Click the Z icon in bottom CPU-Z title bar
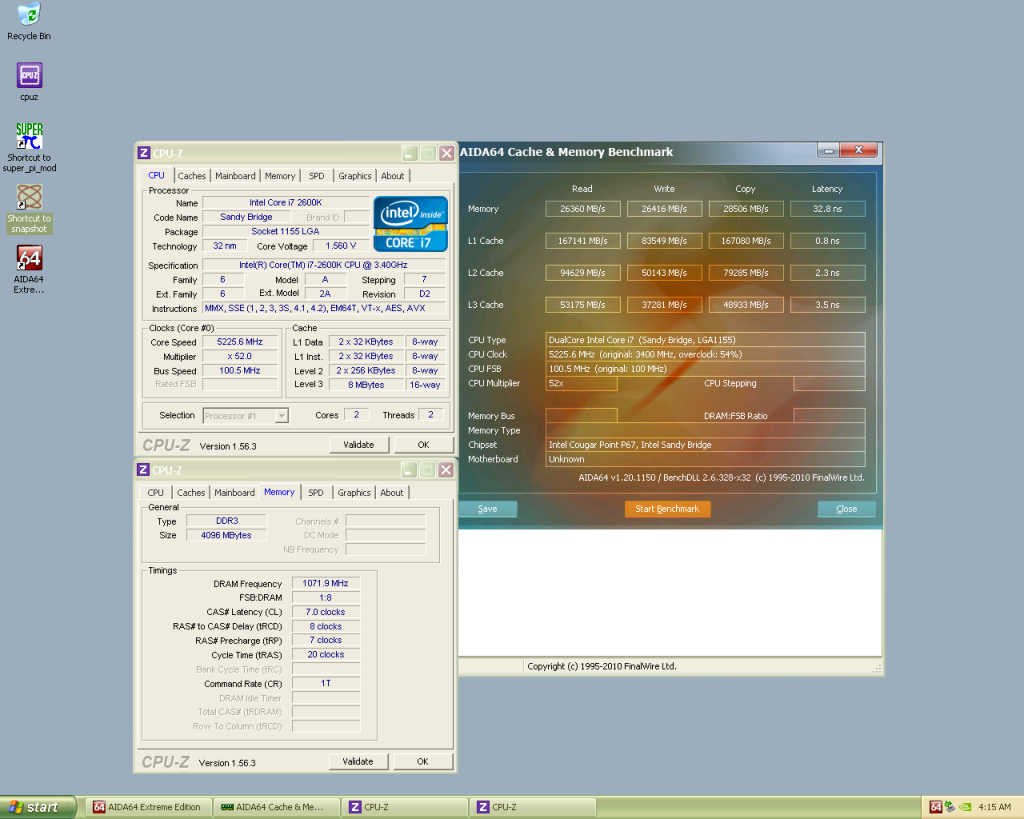The image size is (1024, 819). pyautogui.click(x=144, y=470)
